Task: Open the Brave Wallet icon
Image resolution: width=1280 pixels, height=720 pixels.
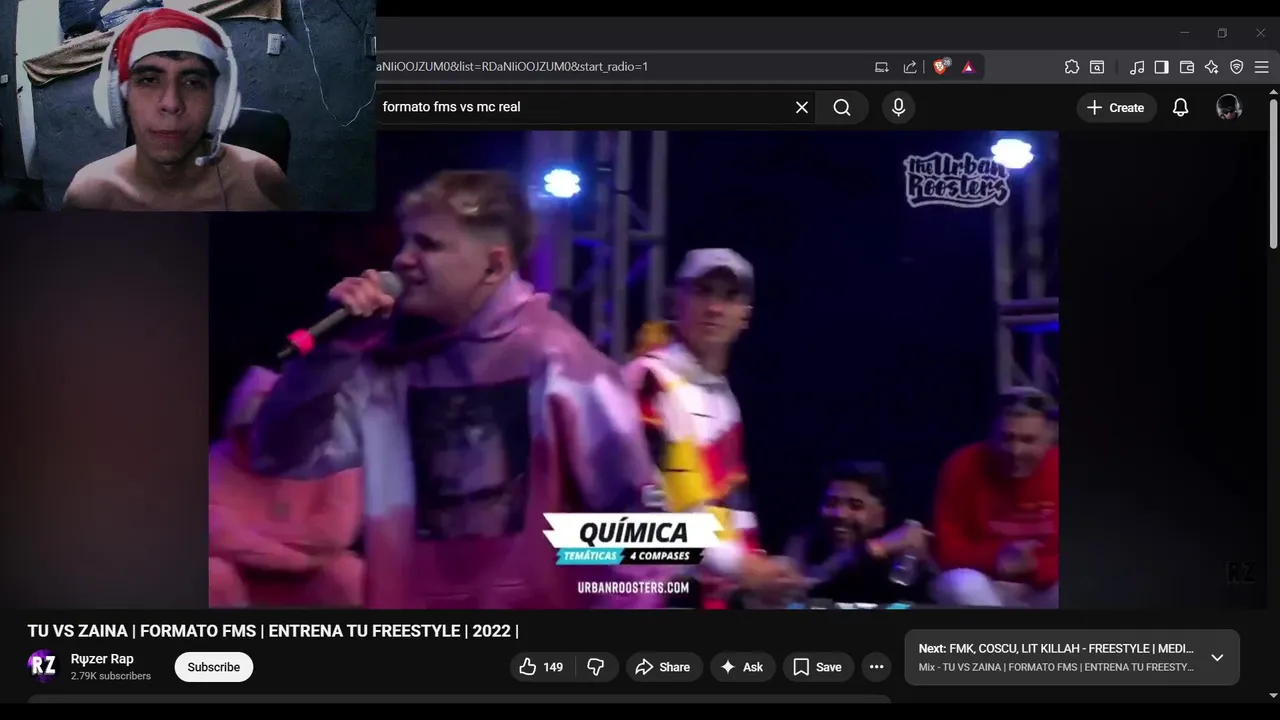Action: pyautogui.click(x=1187, y=67)
